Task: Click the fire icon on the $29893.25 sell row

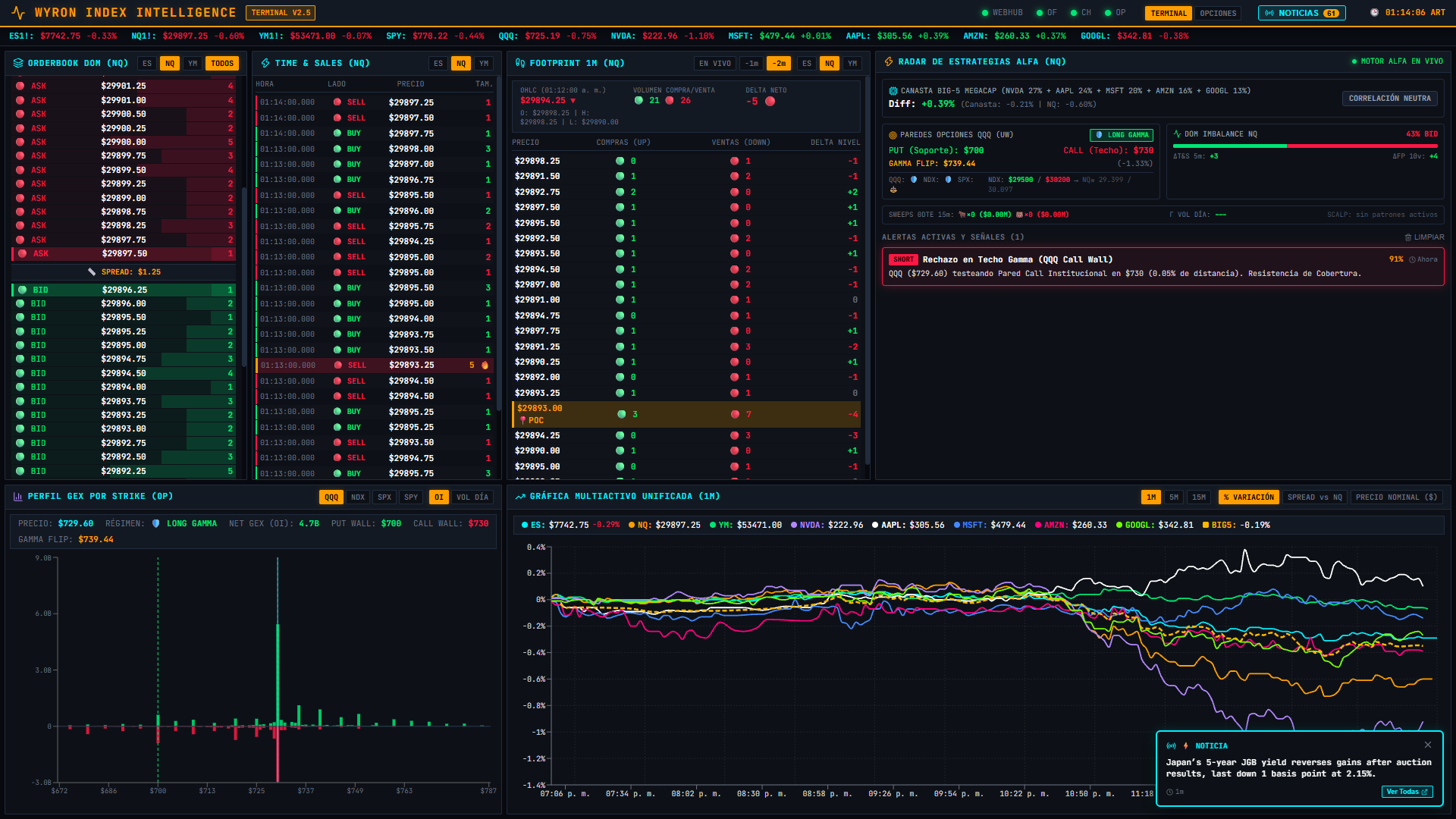Action: pyautogui.click(x=485, y=366)
